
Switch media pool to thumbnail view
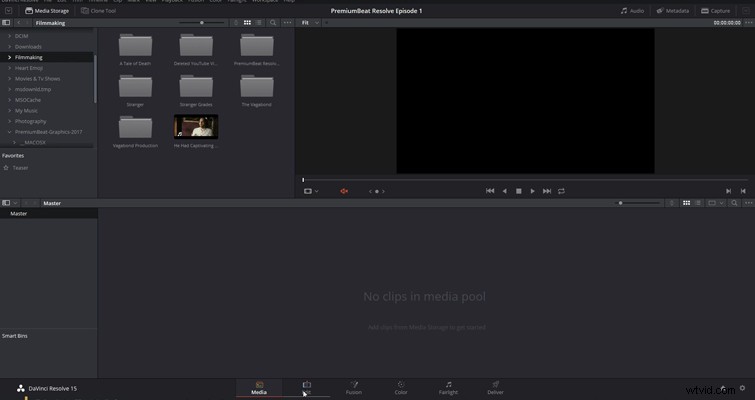point(687,203)
